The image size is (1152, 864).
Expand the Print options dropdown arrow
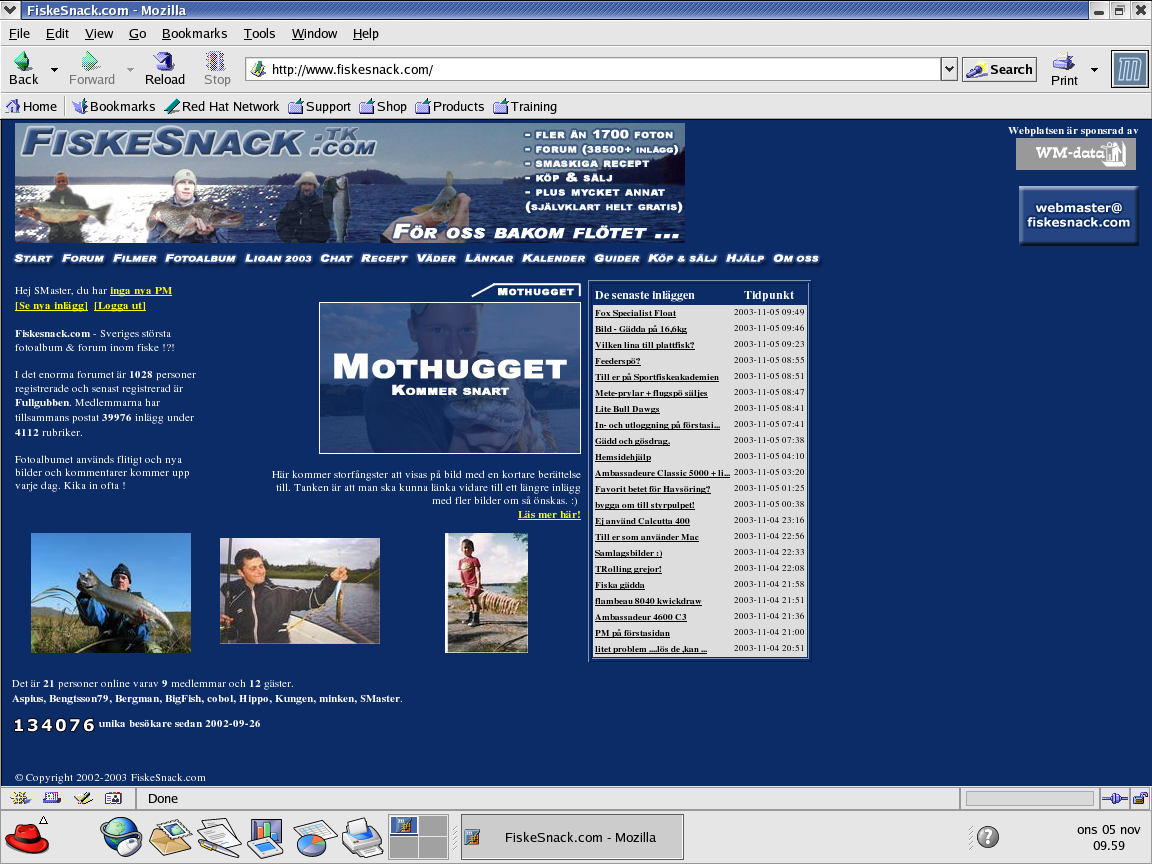[1094, 70]
